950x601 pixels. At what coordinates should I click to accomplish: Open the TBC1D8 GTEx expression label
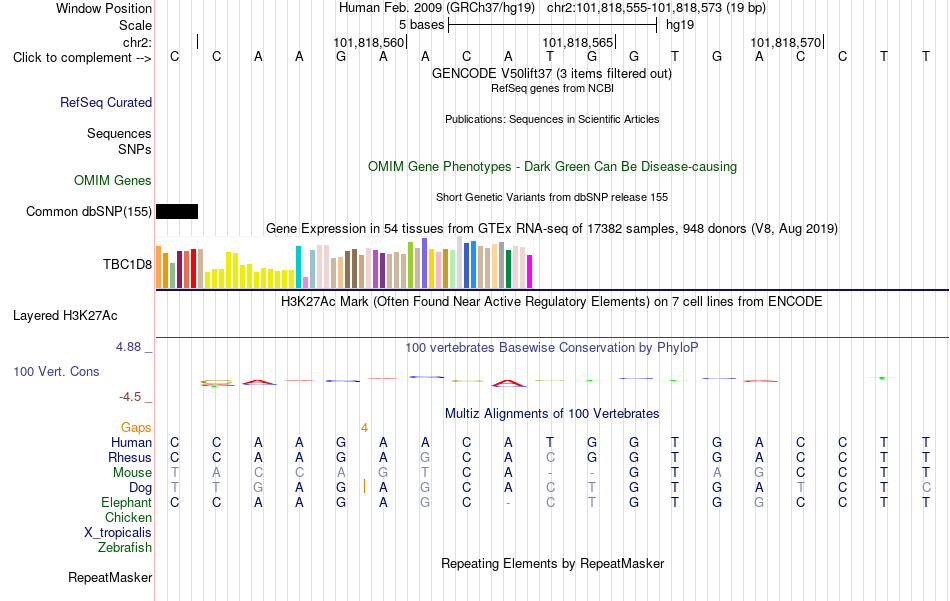pyautogui.click(x=127, y=264)
